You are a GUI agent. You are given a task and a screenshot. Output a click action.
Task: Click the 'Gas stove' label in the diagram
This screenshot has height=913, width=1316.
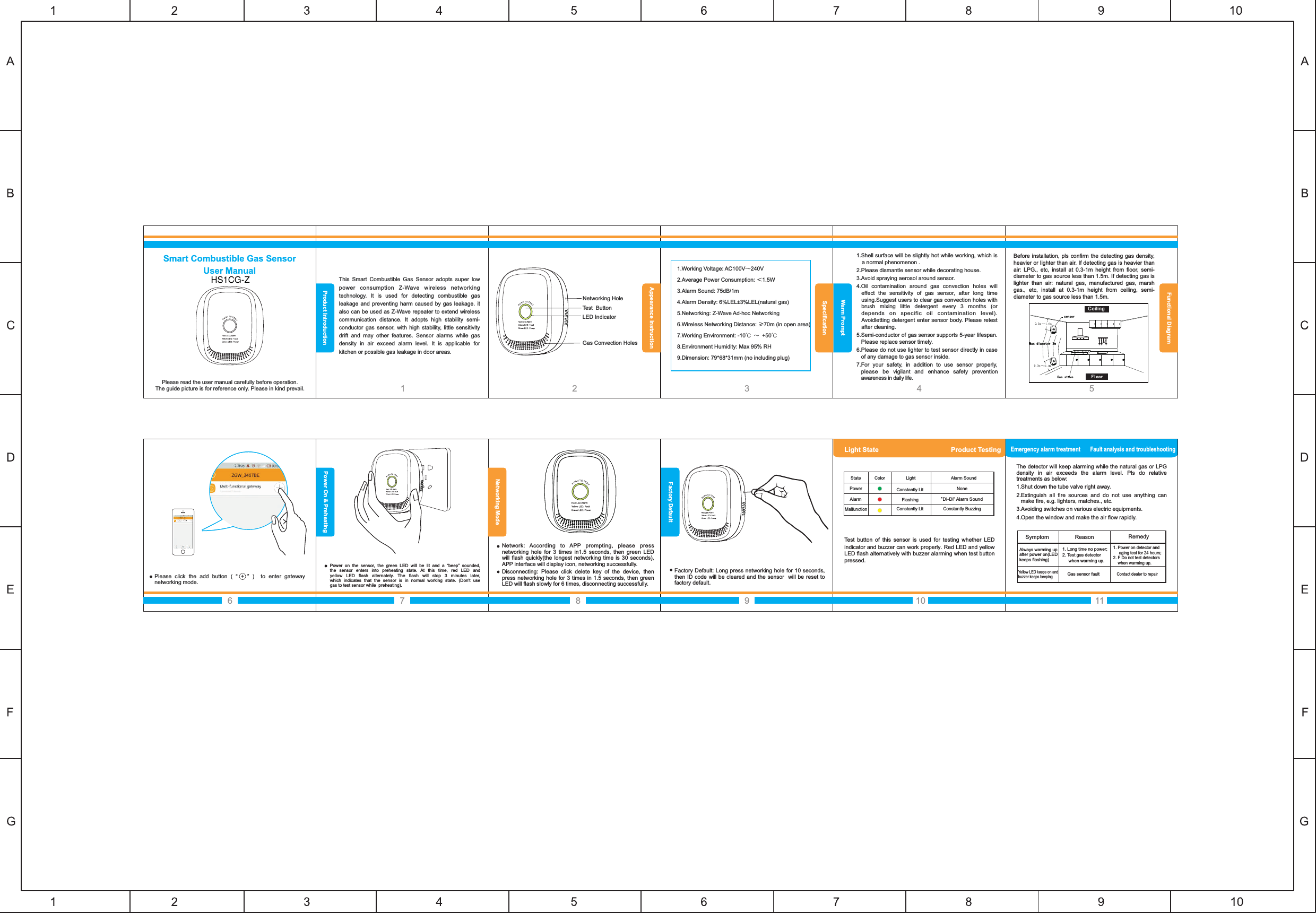(x=1065, y=377)
